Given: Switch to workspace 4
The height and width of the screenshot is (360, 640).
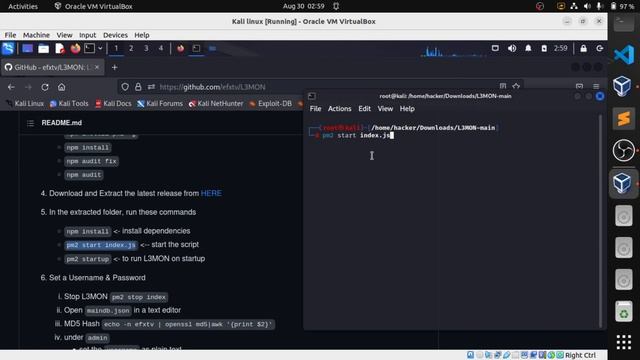Looking at the screenshot, I should tap(161, 49).
